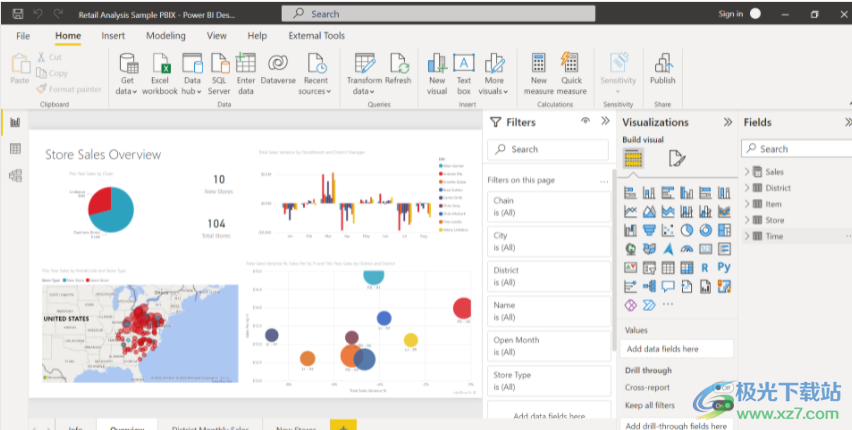Select the Power Automate visual
This screenshot has width=852, height=430.
click(649, 305)
